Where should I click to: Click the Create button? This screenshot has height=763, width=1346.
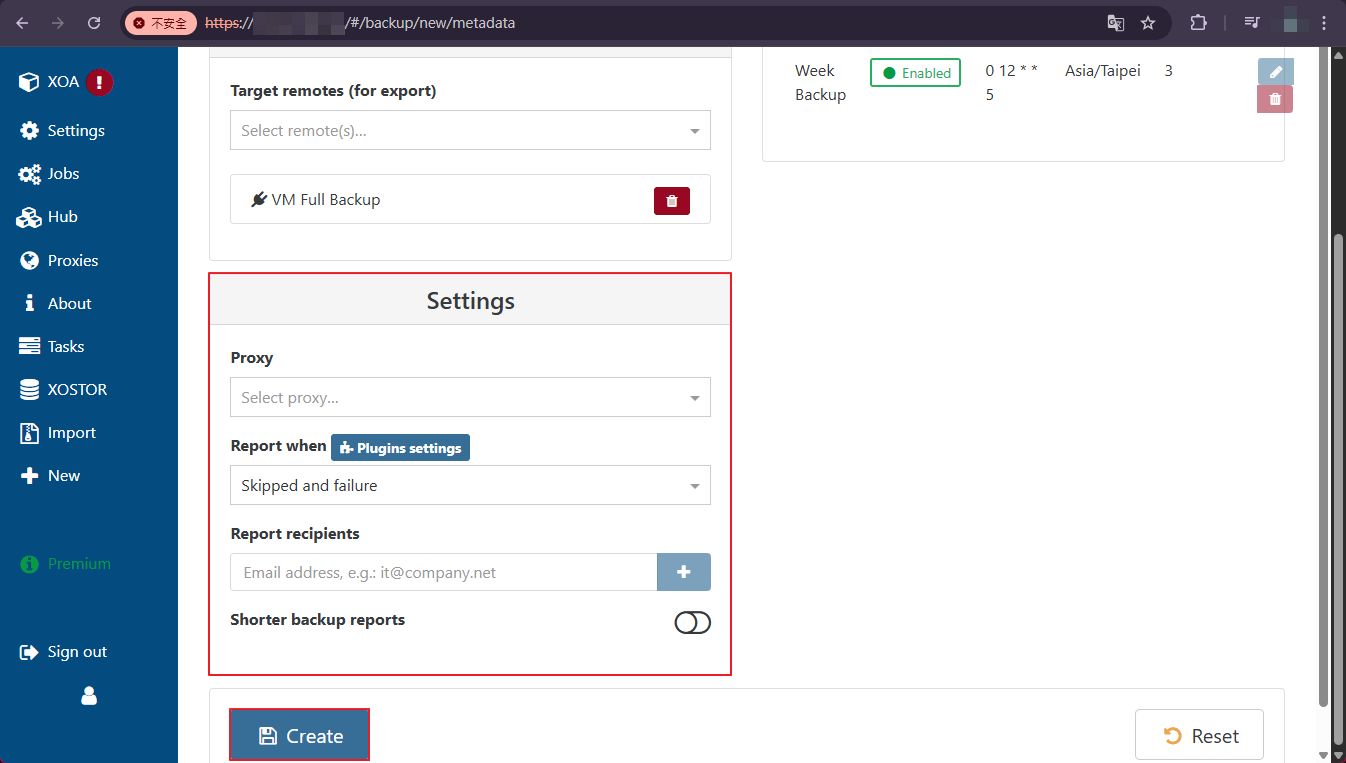(x=300, y=735)
